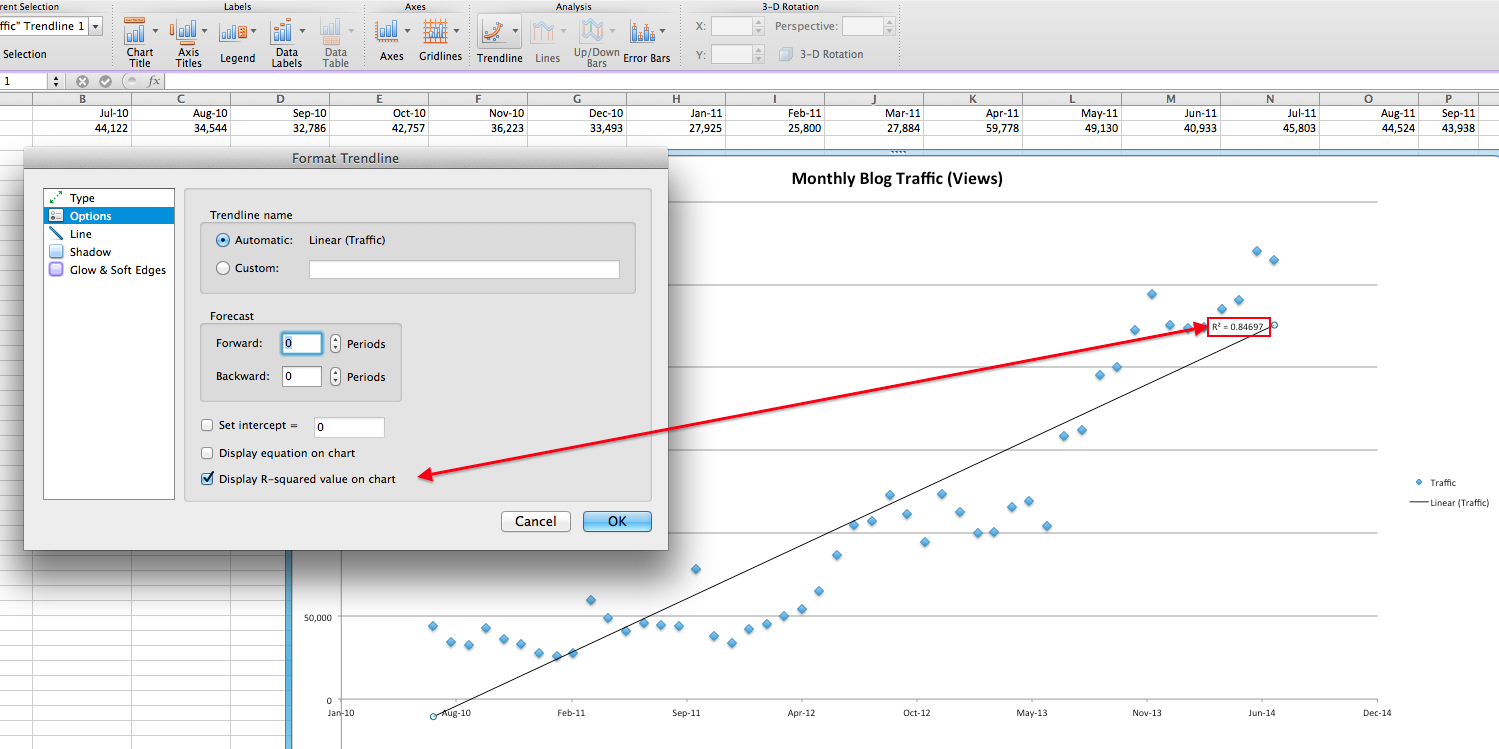The height and width of the screenshot is (749, 1499).
Task: Select column header G
Action: [x=577, y=99]
